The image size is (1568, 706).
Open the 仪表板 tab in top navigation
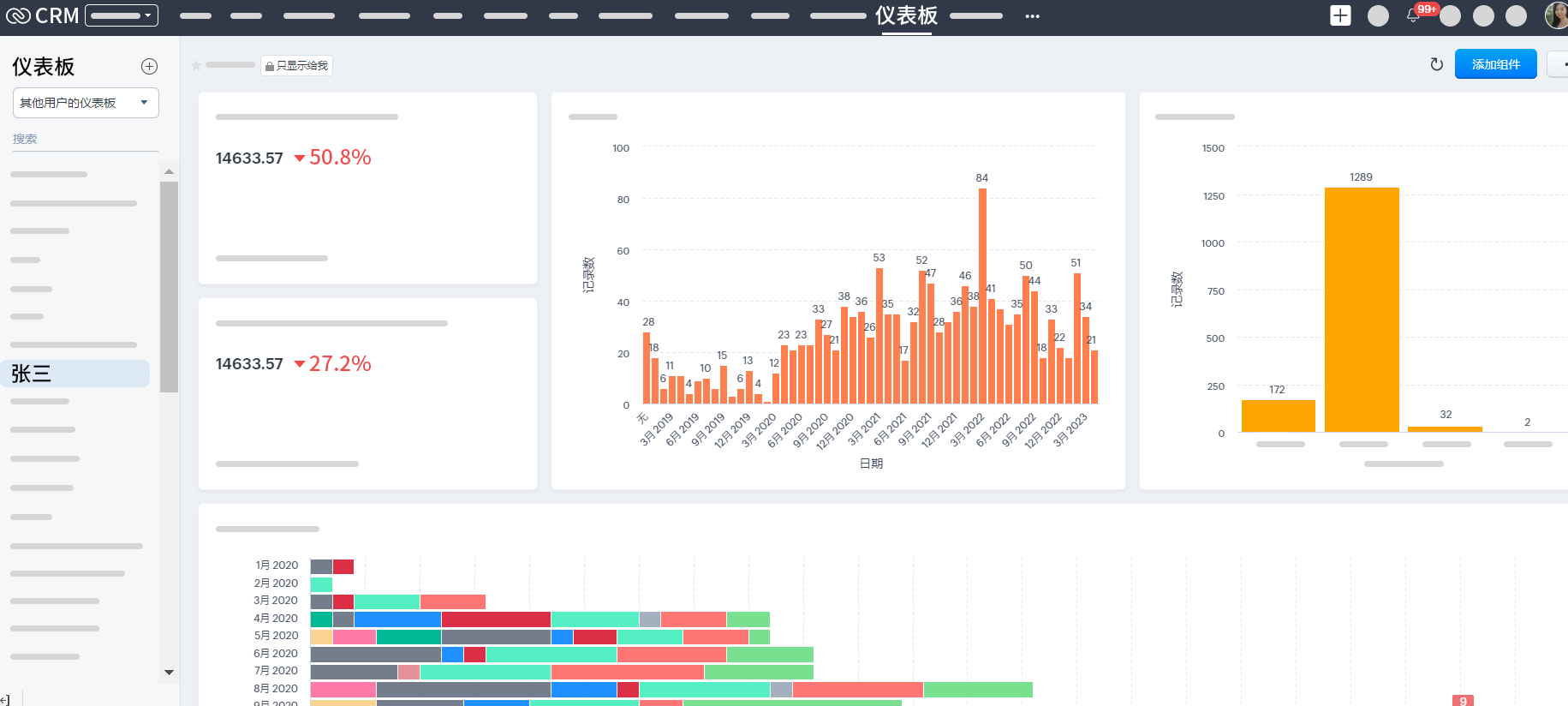(x=906, y=15)
